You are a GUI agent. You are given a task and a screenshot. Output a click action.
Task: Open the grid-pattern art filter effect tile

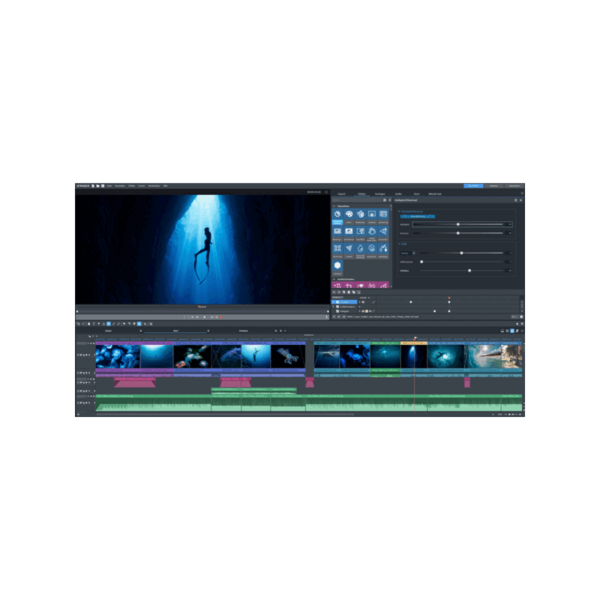point(383,217)
